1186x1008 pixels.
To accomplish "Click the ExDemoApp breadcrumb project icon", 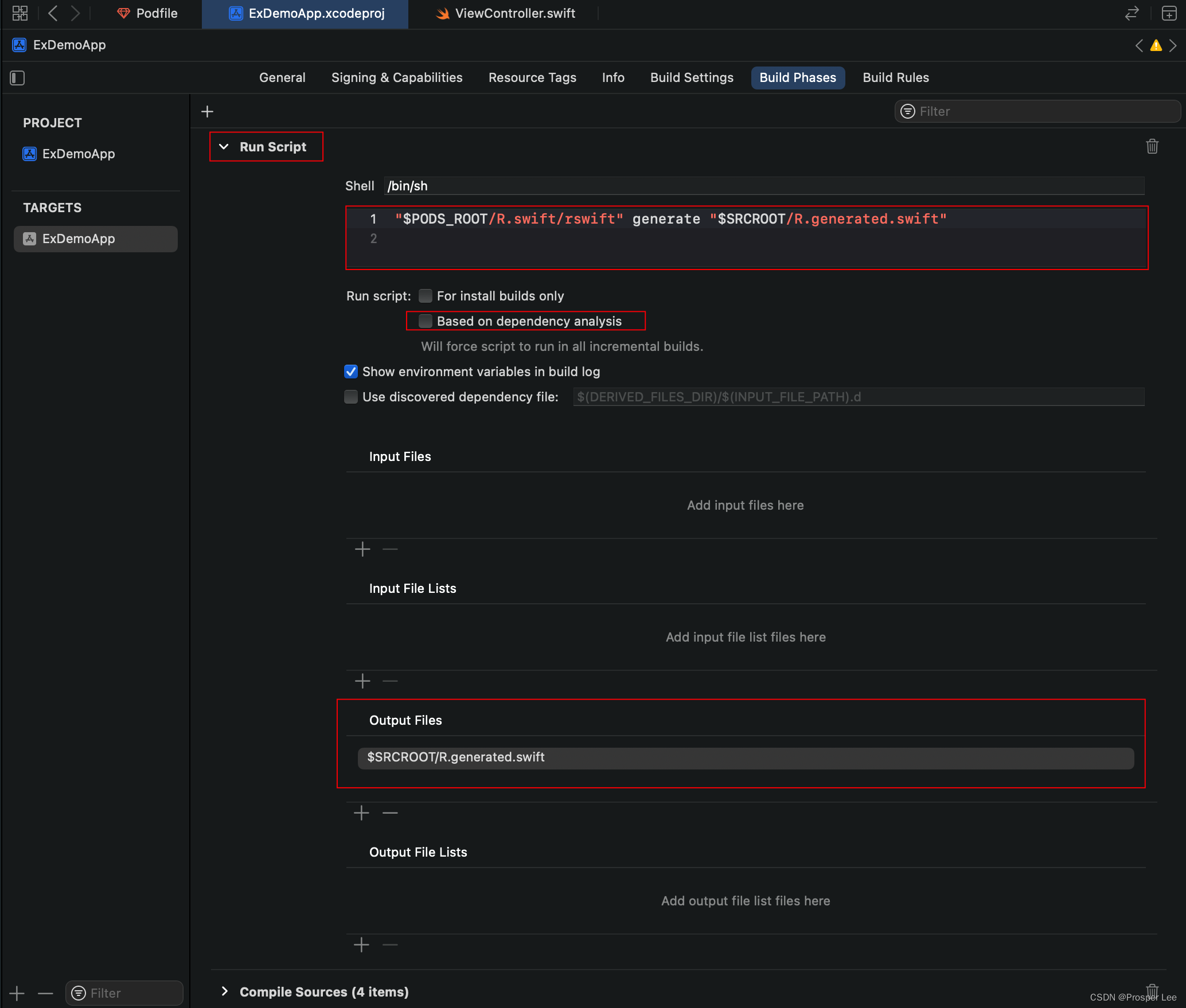I will point(19,45).
